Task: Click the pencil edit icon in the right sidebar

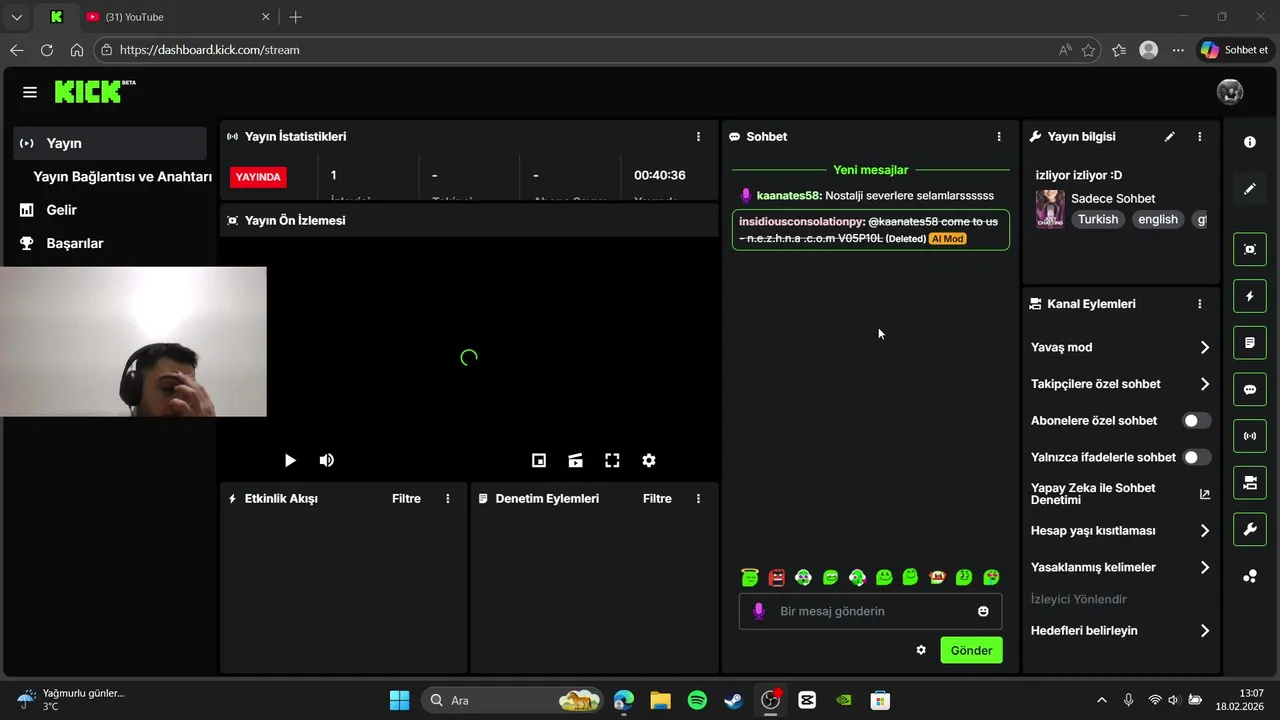Action: (x=1250, y=189)
